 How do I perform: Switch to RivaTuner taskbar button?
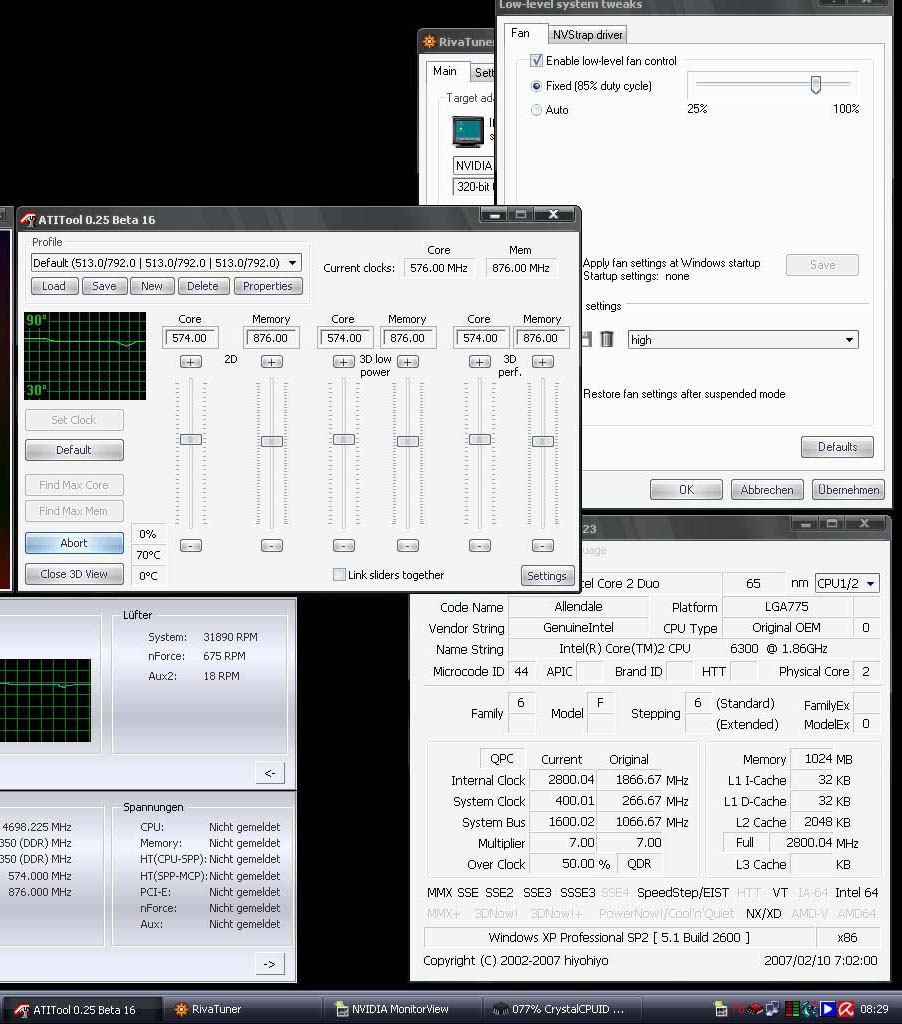point(242,1009)
